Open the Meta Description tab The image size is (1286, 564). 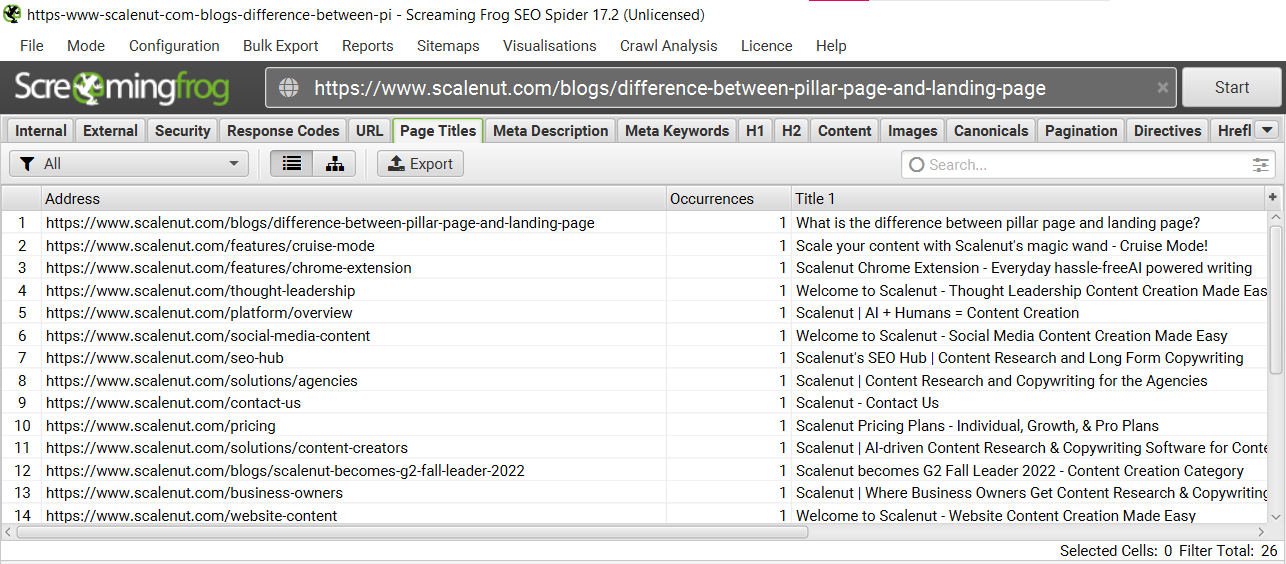(x=550, y=131)
